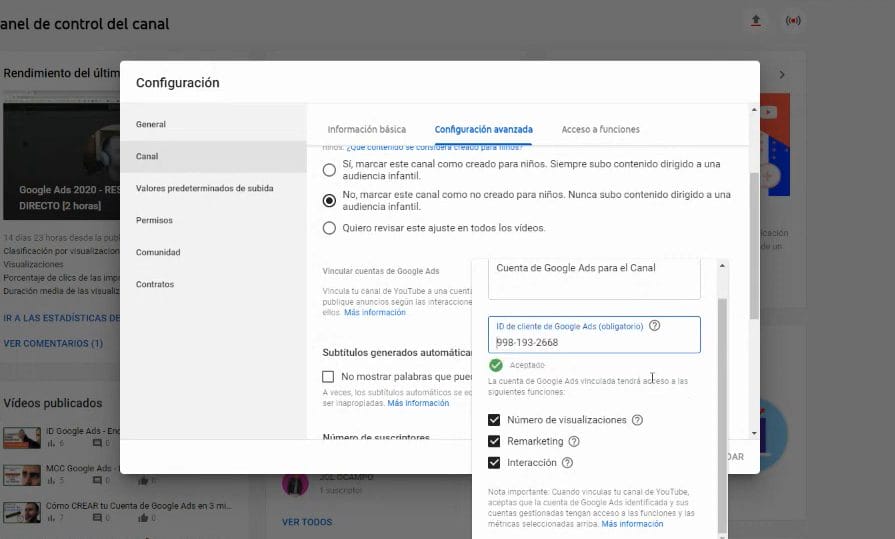Click the Cuenta de Google Ads para el Canal field
Viewport: 895px width, 539px height.
pyautogui.click(x=594, y=279)
